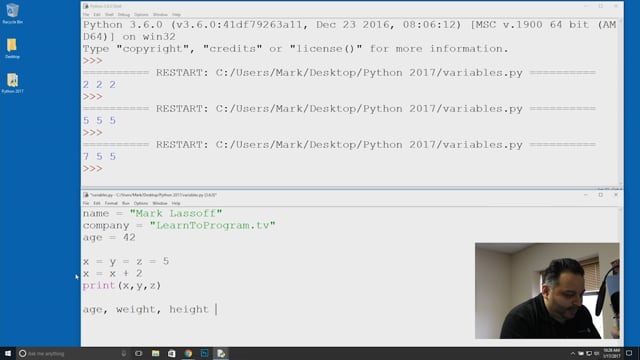Select the Desktop folder icon on the desktop
Viewport: 640px width, 360px height.
click(x=12, y=48)
